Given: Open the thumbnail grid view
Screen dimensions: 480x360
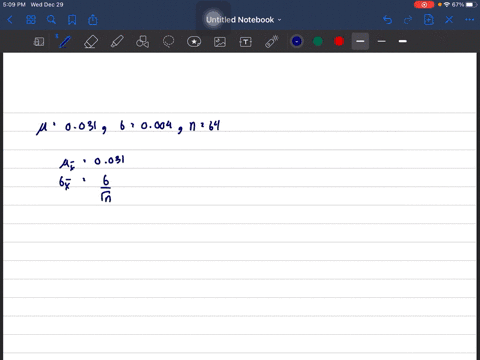Looking at the screenshot, I should 31,20.
